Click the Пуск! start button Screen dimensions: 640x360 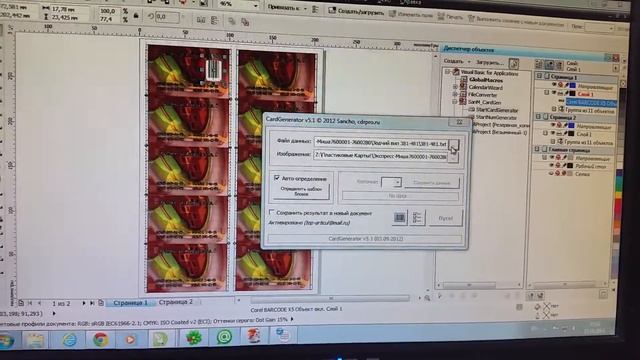(445, 218)
